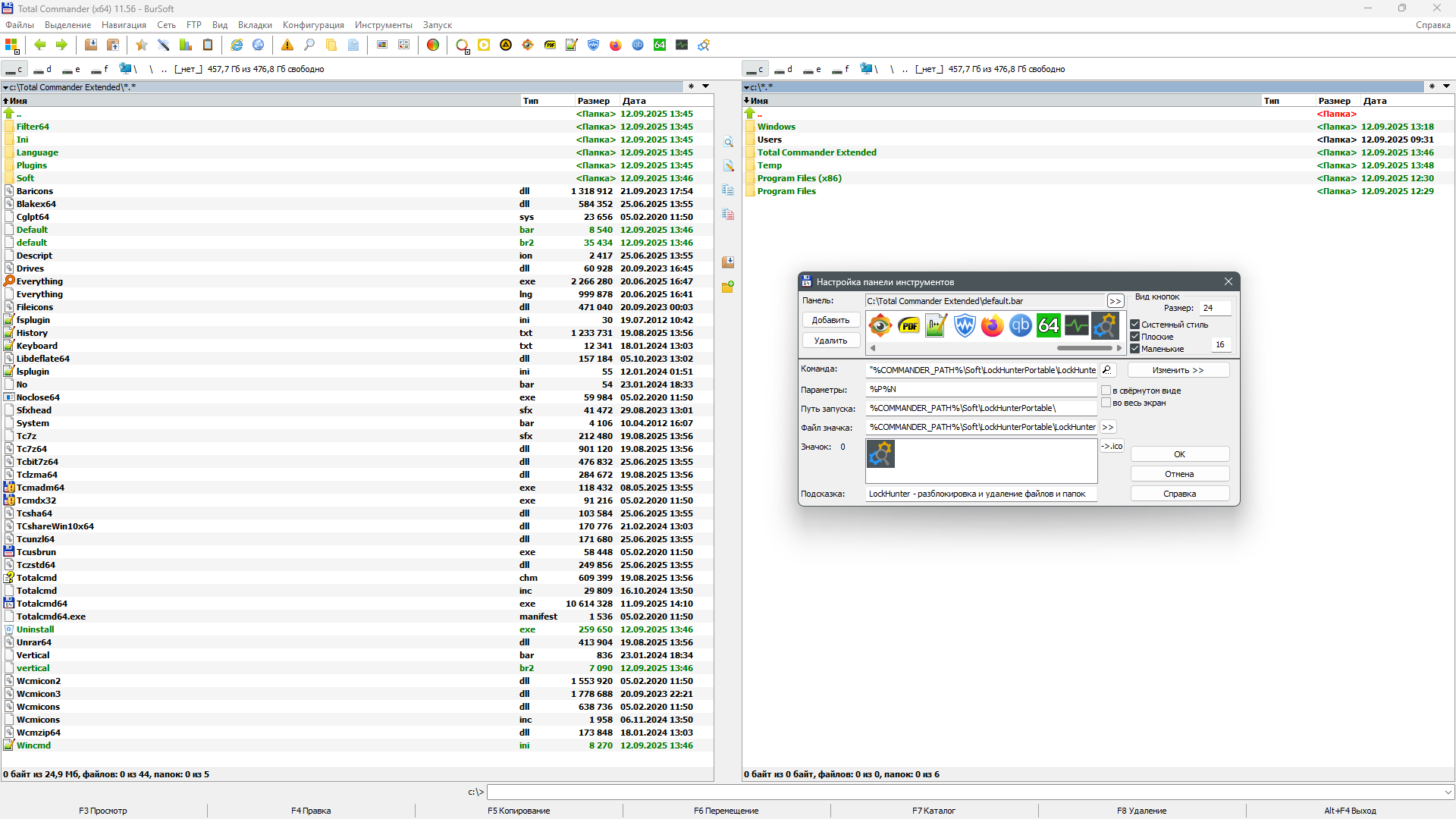Uncheck the Маленькие checkbox
The height and width of the screenshot is (819, 1456).
point(1135,349)
